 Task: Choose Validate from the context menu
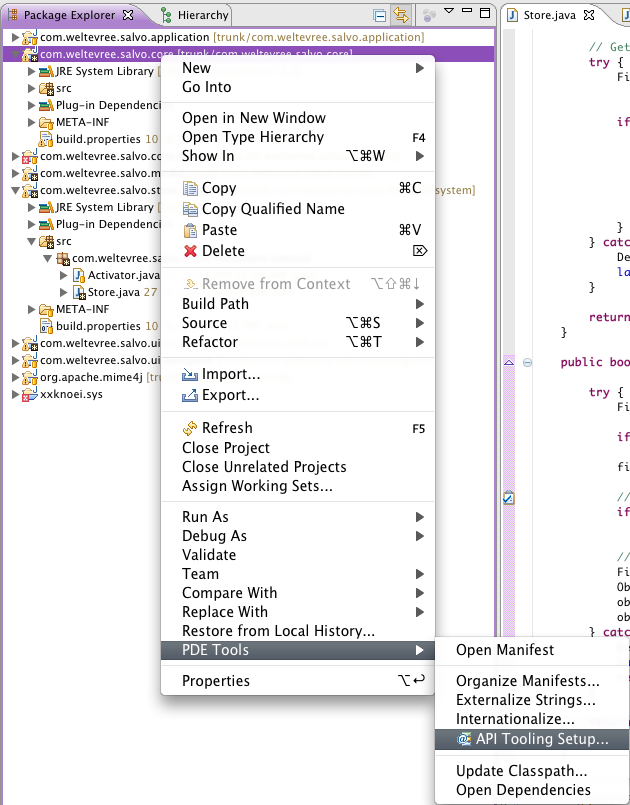[x=298, y=555]
